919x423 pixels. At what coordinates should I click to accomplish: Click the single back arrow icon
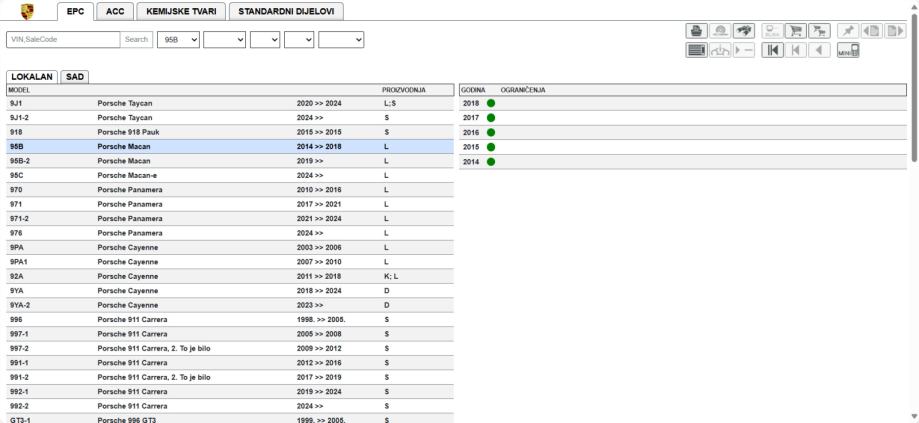click(x=819, y=50)
